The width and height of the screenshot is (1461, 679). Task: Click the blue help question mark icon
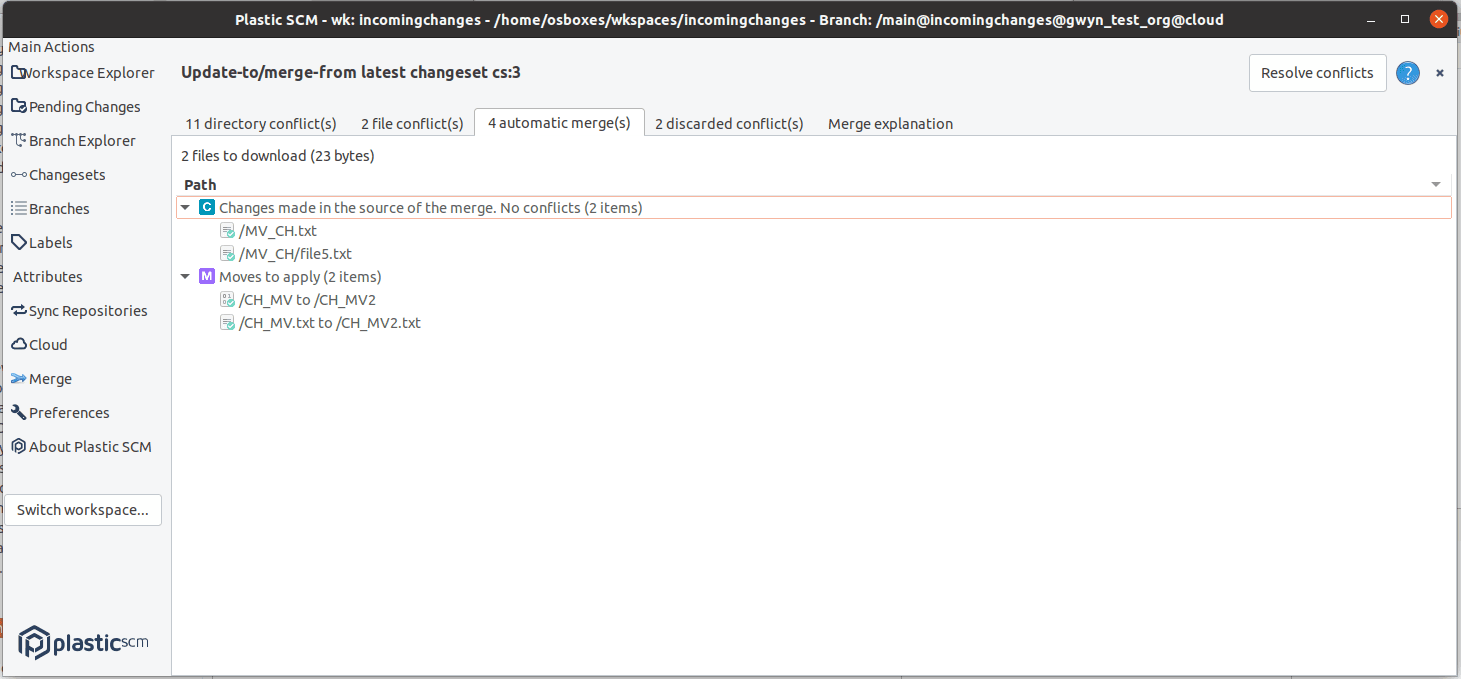click(1408, 73)
